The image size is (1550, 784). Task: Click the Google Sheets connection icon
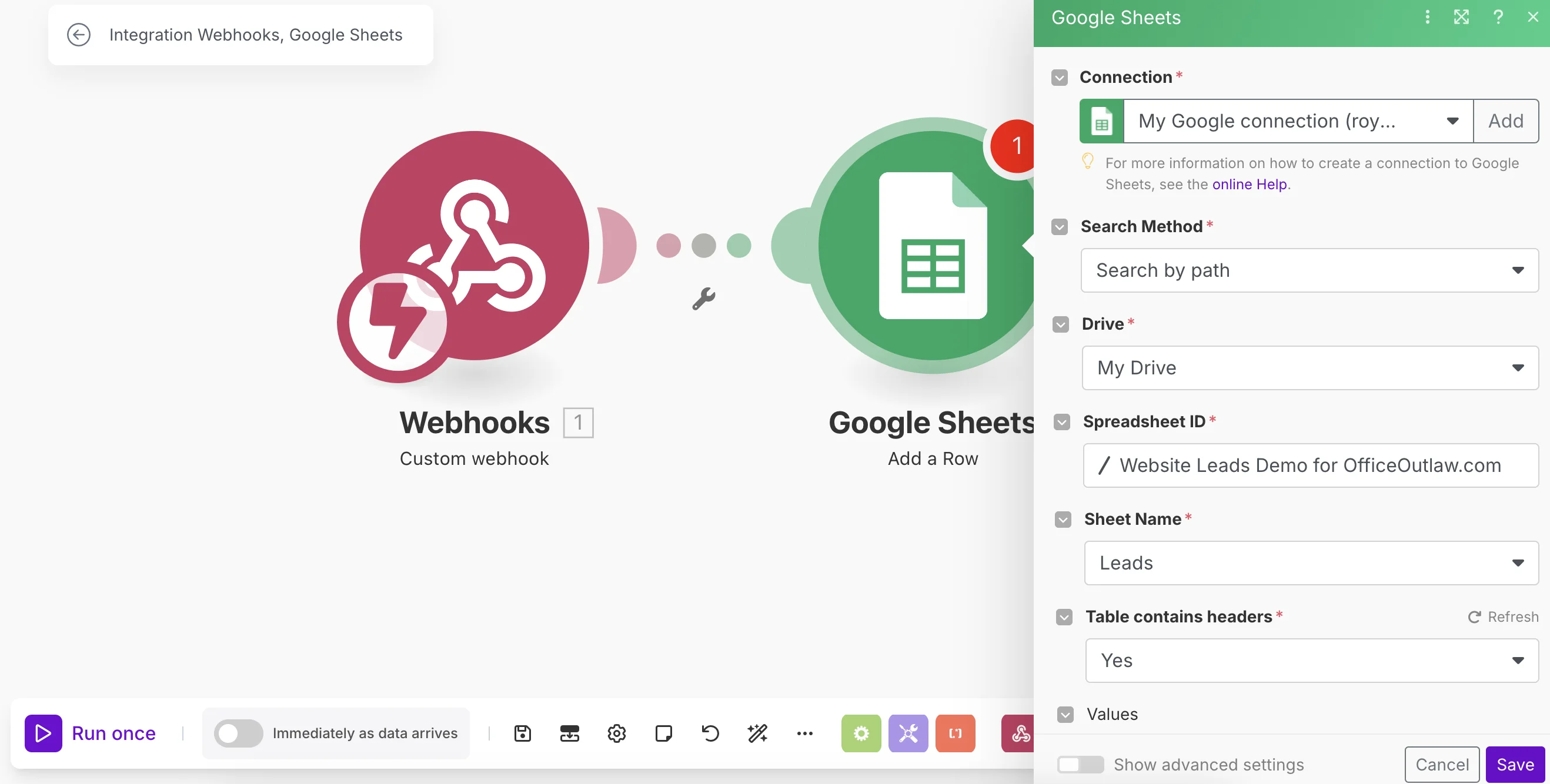click(1101, 121)
